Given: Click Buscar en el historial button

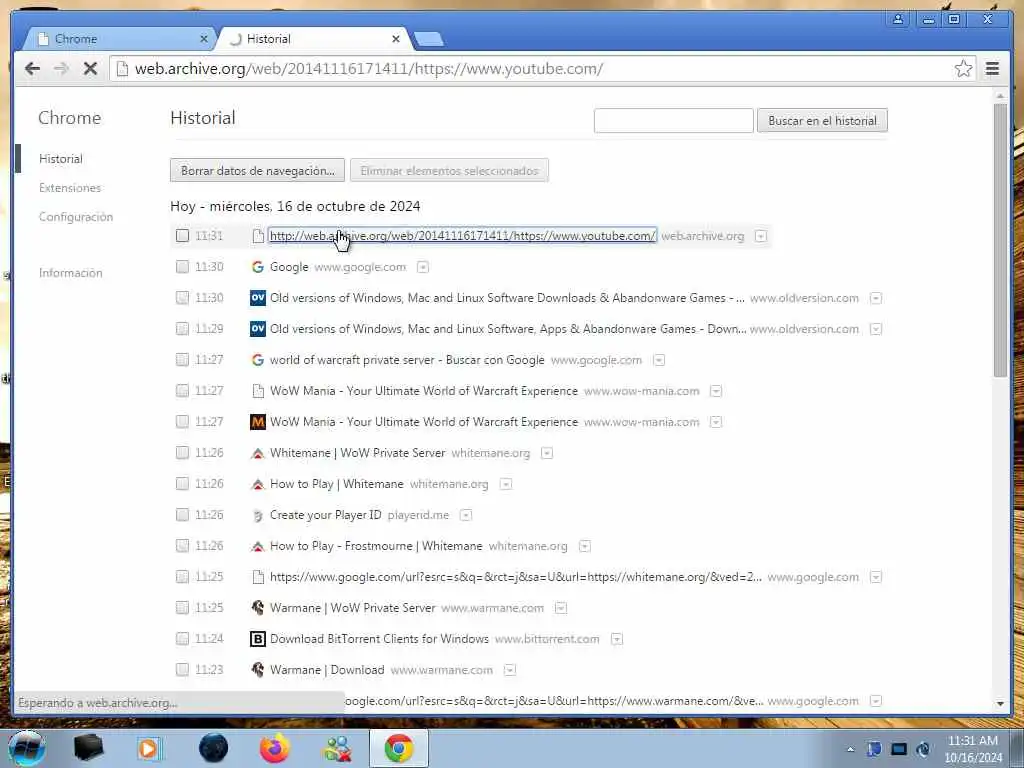Looking at the screenshot, I should [822, 121].
